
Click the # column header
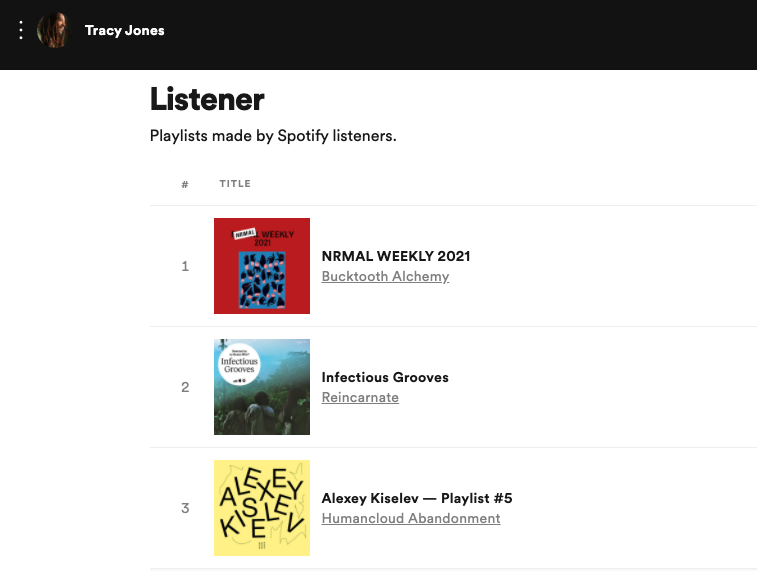(x=185, y=184)
